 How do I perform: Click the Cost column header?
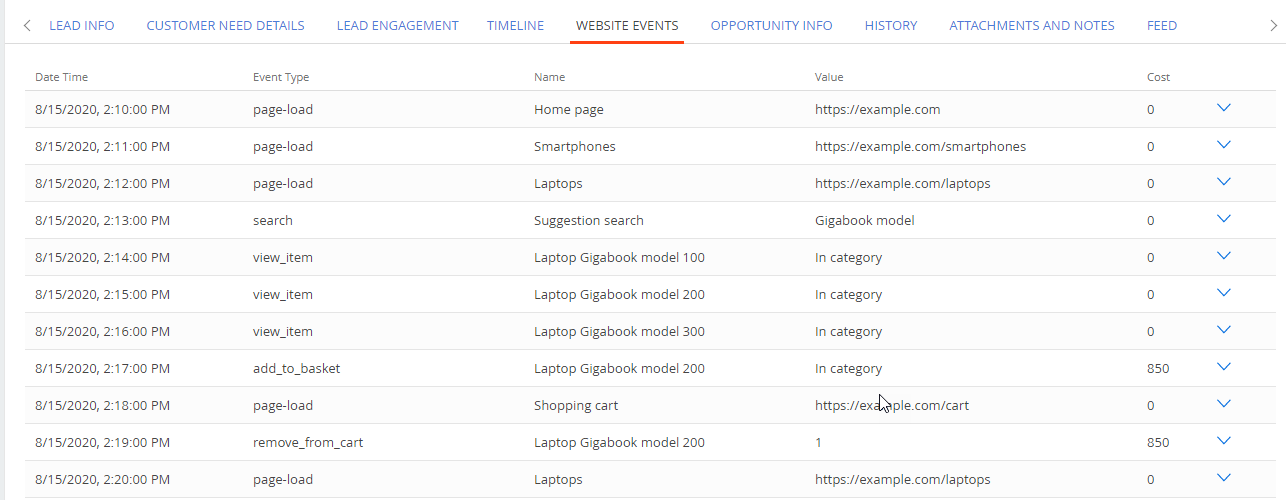click(x=1158, y=77)
